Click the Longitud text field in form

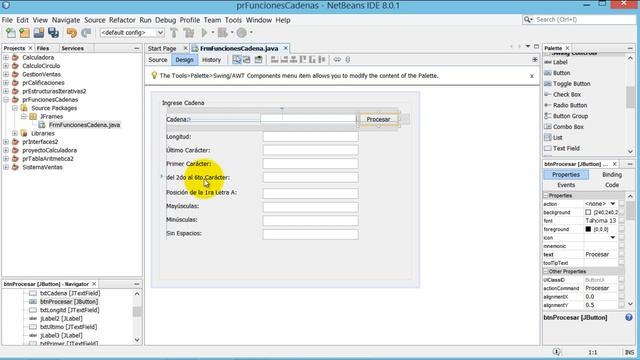click(310, 137)
